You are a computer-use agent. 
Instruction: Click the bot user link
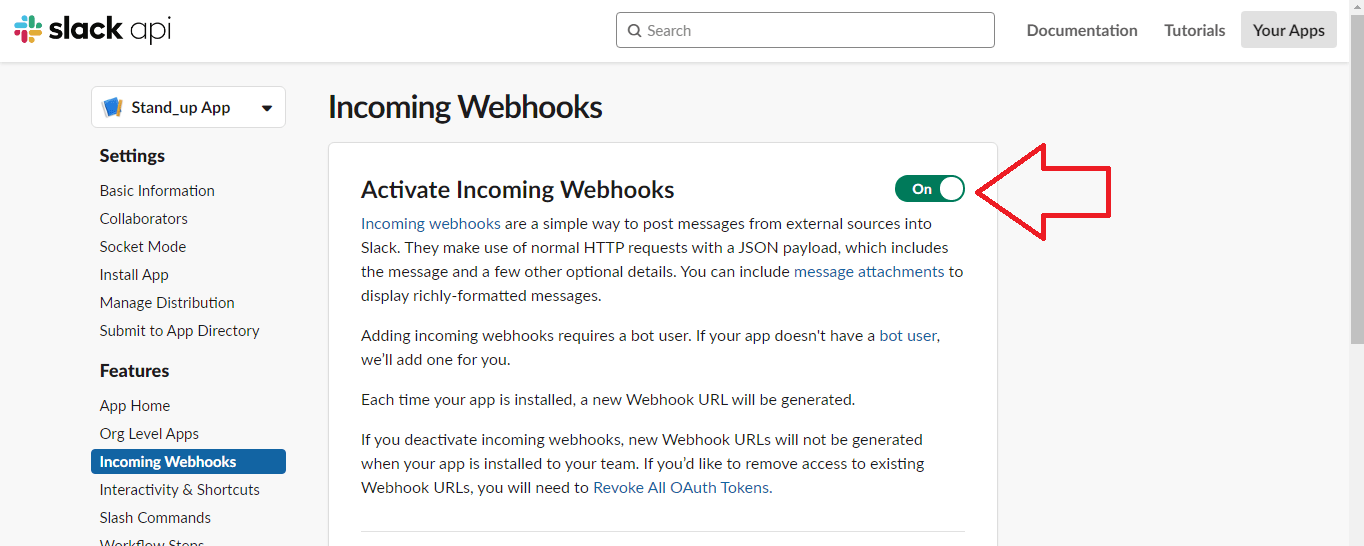907,335
